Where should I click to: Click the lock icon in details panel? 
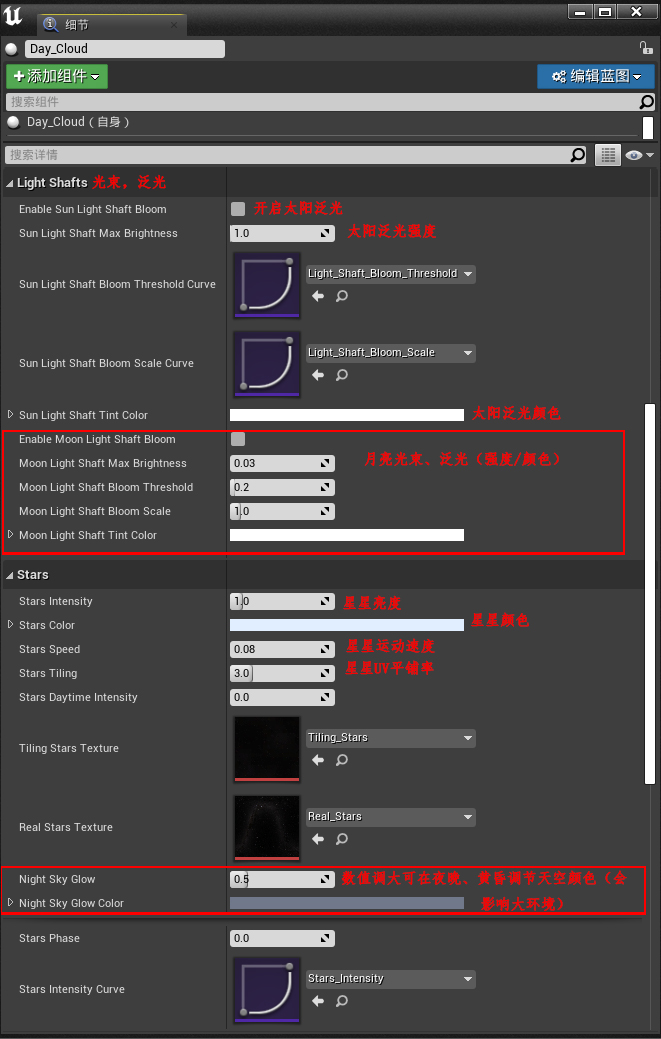pos(646,48)
